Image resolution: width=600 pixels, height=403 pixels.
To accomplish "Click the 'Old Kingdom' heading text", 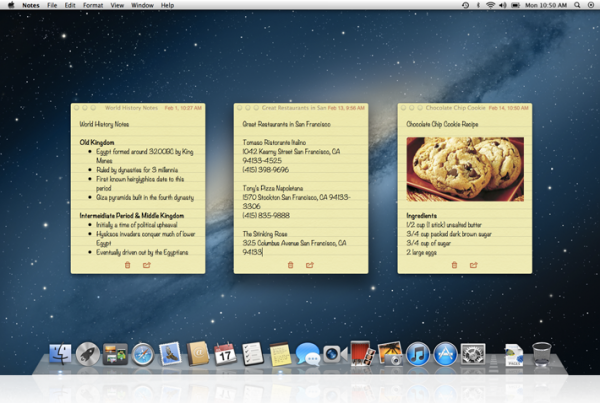I will pos(97,142).
